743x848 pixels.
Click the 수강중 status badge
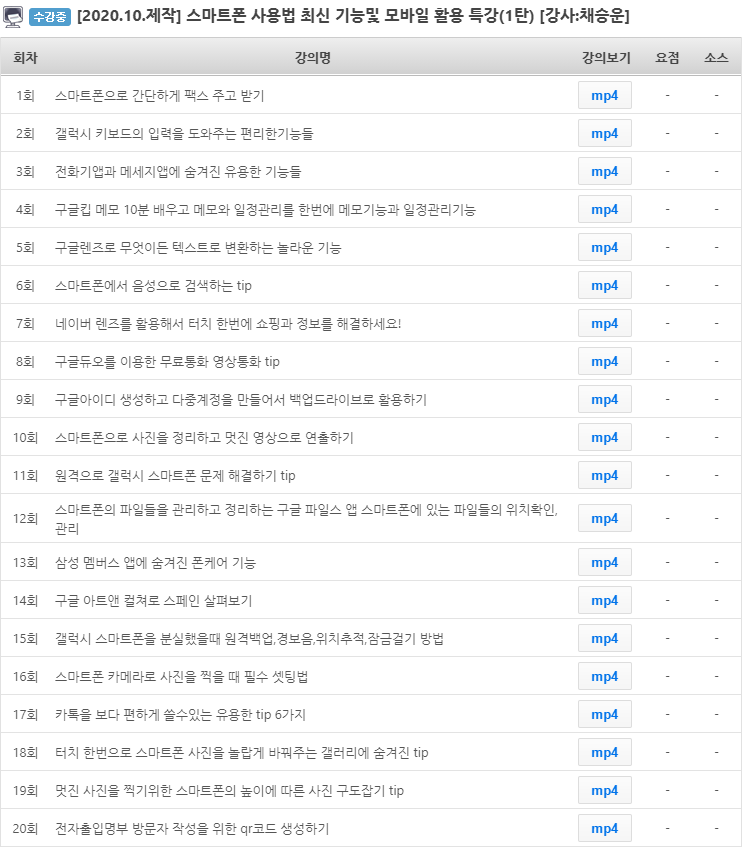tap(50, 17)
